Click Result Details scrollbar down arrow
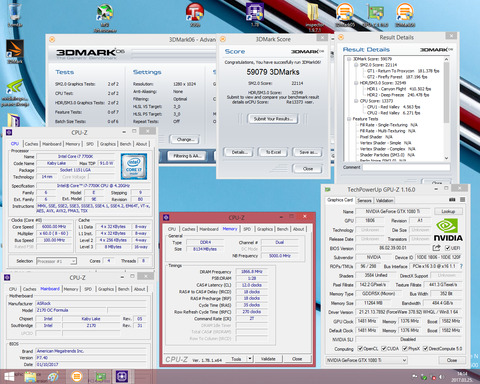This screenshot has height=384, width=480. coord(447,158)
